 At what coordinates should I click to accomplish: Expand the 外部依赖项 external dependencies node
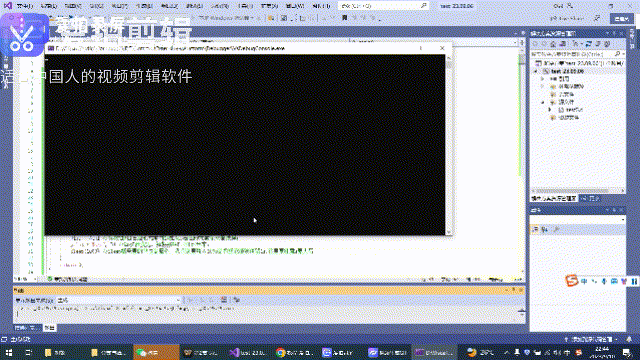click(543, 87)
